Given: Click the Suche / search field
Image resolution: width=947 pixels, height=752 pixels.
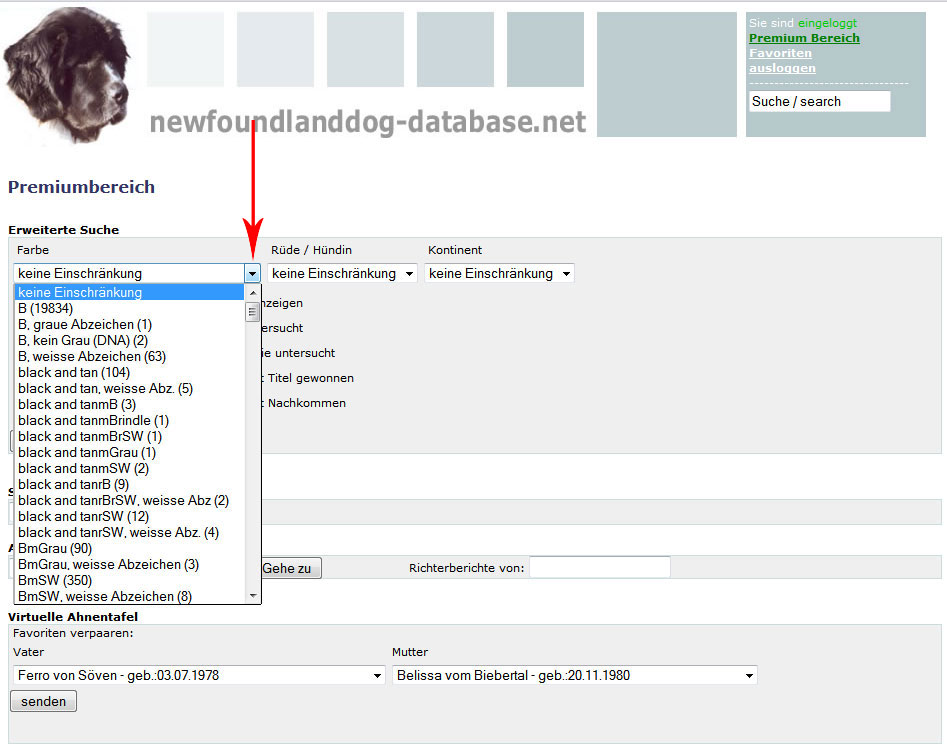Looking at the screenshot, I should [x=819, y=101].
